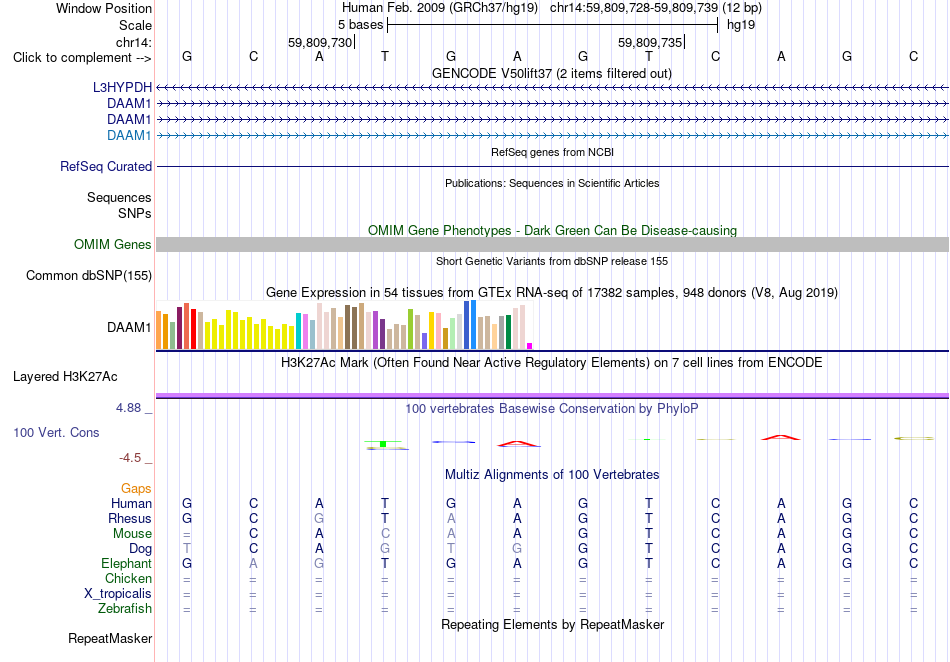Image resolution: width=950 pixels, height=662 pixels.
Task: Click the Sequences track label
Action: pos(119,197)
